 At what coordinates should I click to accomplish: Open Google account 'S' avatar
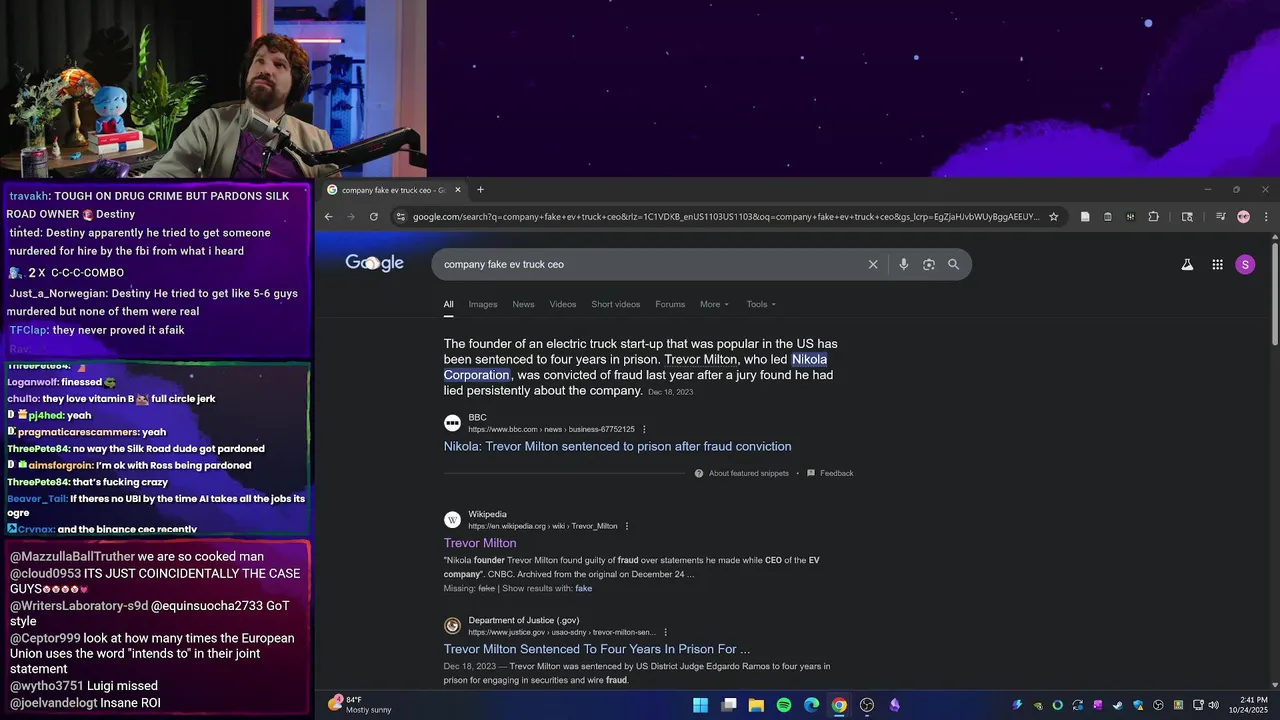[1245, 264]
